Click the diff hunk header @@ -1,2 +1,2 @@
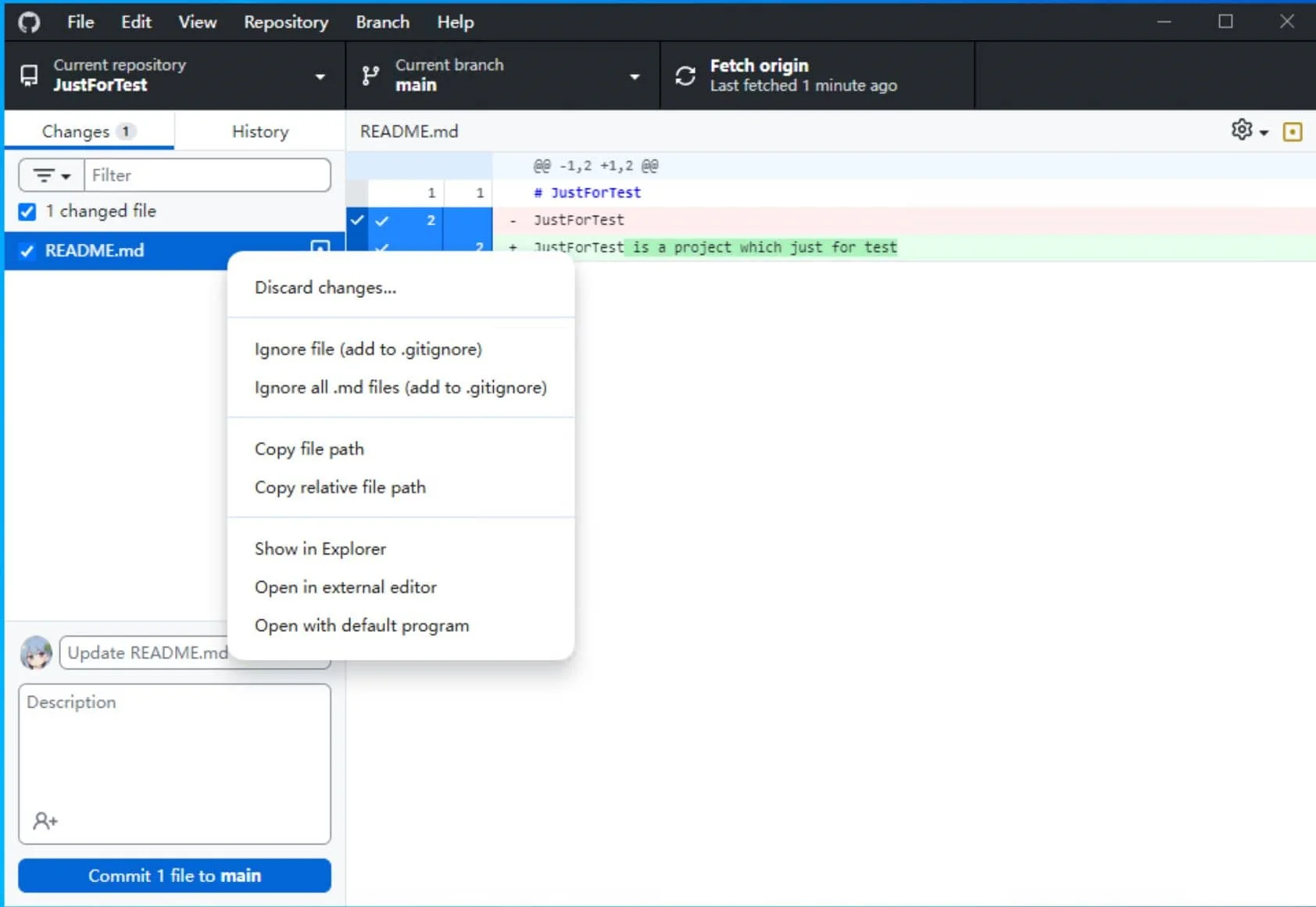This screenshot has width=1316, height=907. point(595,166)
